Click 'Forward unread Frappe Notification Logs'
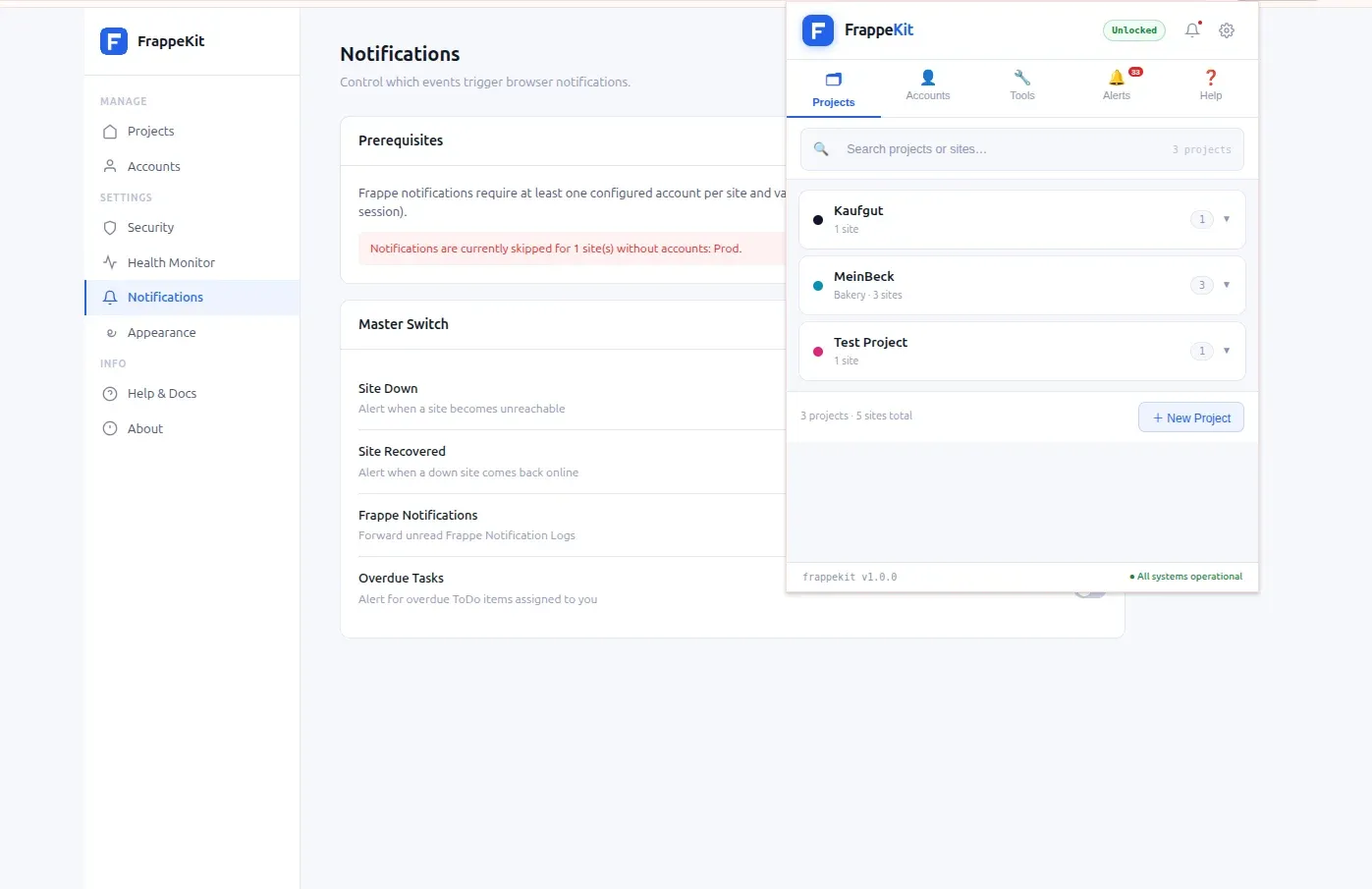The height and width of the screenshot is (889, 1372). [466, 536]
